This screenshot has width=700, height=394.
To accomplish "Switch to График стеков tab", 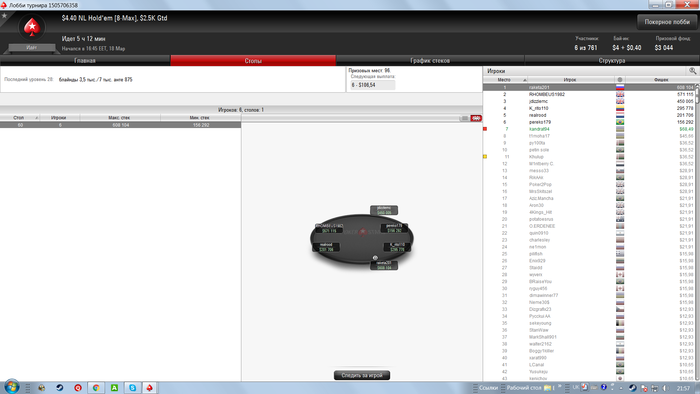I will click(x=430, y=61).
